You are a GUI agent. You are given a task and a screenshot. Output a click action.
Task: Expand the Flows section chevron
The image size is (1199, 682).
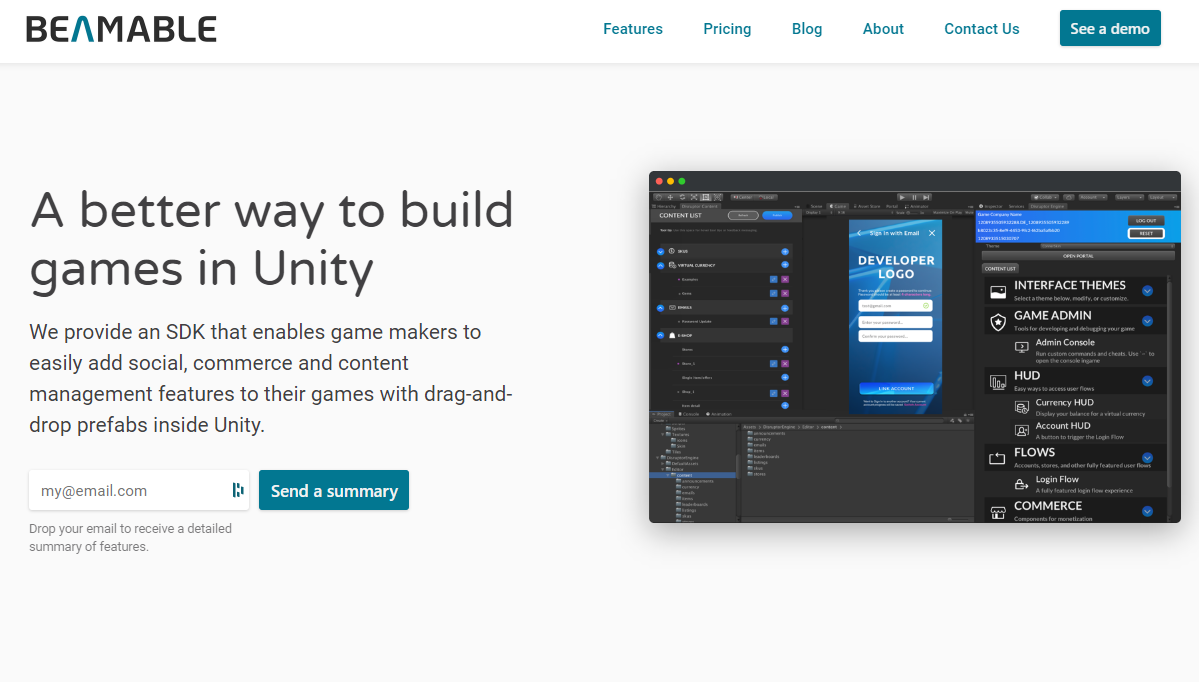(x=1147, y=458)
